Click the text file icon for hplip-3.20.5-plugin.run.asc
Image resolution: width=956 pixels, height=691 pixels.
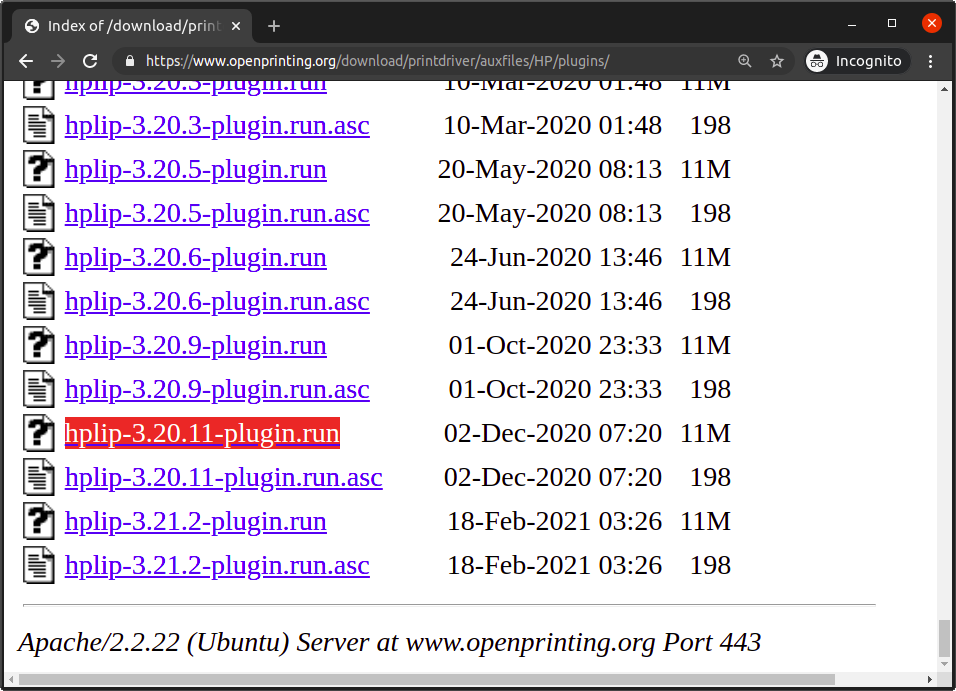[38, 213]
